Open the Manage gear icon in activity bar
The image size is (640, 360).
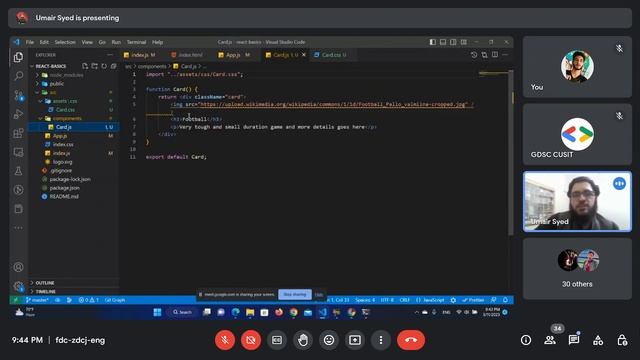tap(18, 286)
